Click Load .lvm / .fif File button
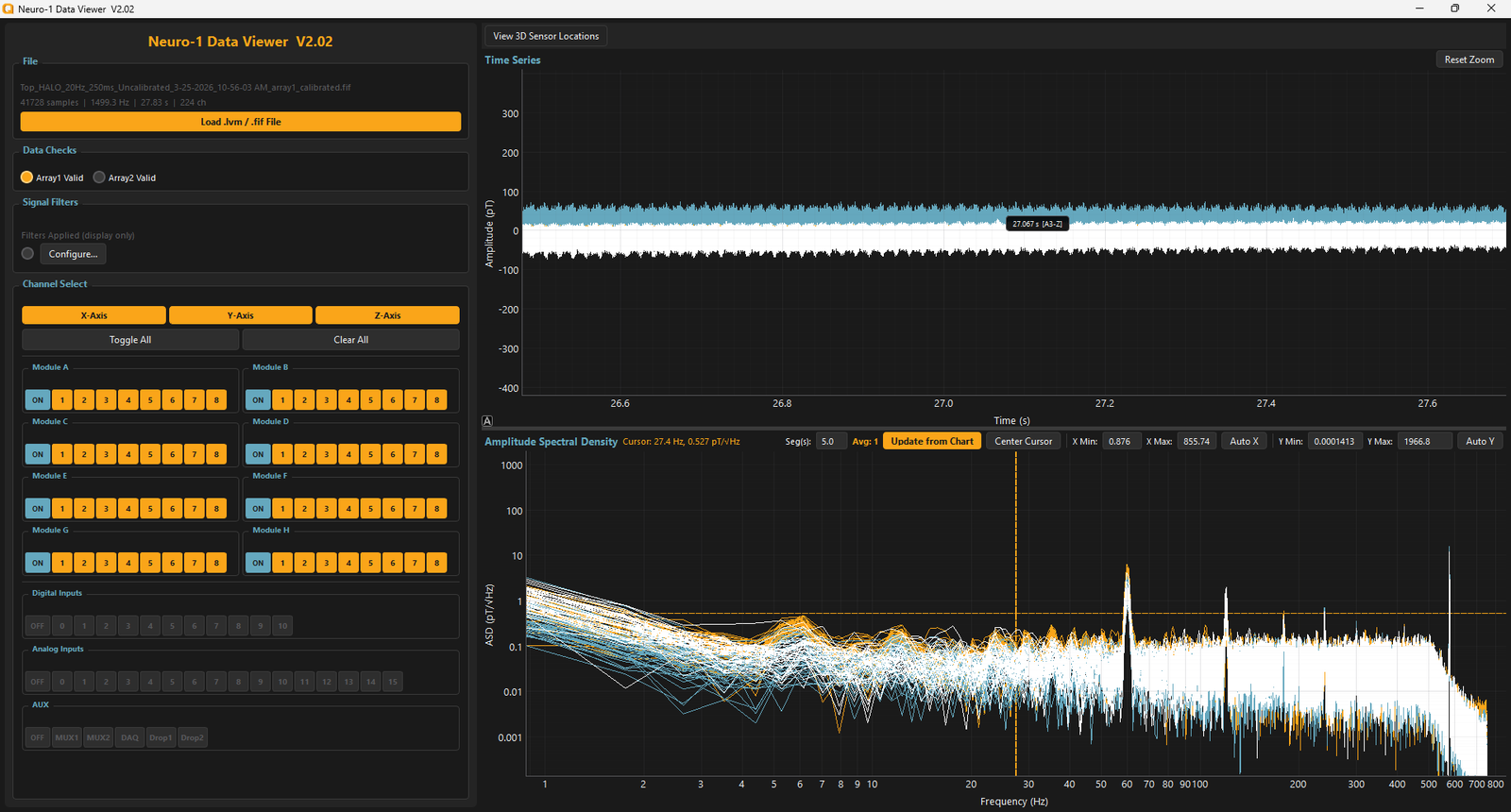The height and width of the screenshot is (812, 1511). [x=241, y=122]
